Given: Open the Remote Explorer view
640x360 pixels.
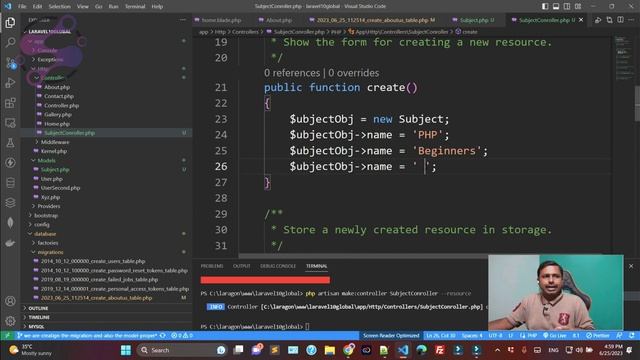Looking at the screenshot, I should (10, 122).
